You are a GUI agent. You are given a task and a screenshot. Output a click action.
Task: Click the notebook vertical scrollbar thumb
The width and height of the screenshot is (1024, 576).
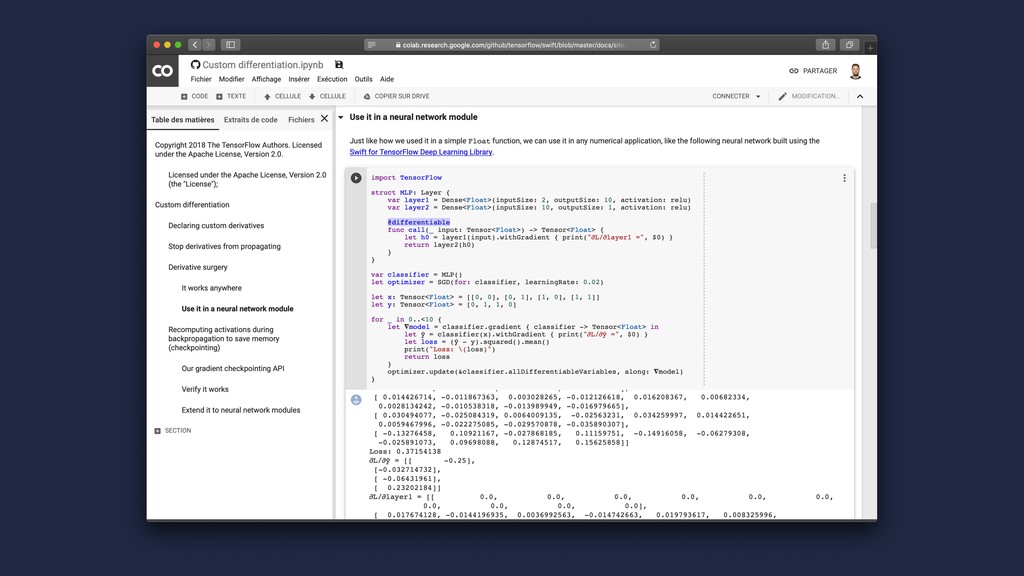873,225
